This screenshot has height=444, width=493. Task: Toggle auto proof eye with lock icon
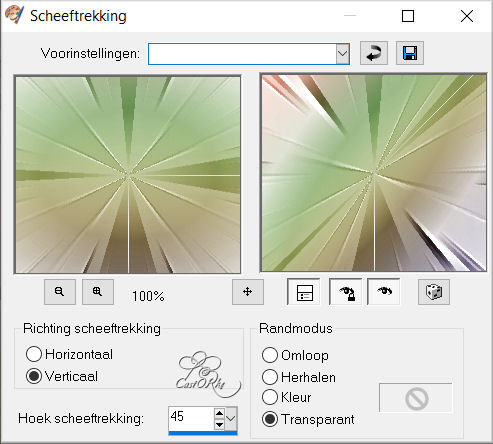[346, 292]
